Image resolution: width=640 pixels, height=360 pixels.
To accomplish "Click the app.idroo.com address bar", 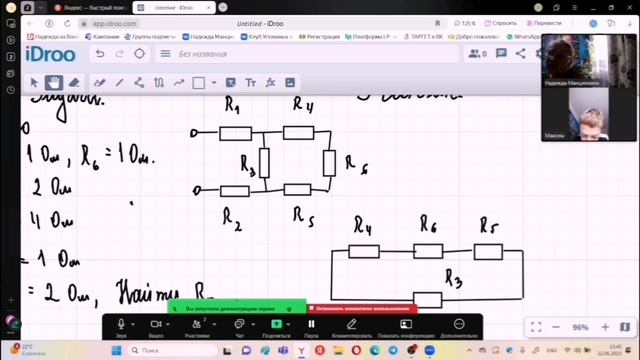I will 114,24.
